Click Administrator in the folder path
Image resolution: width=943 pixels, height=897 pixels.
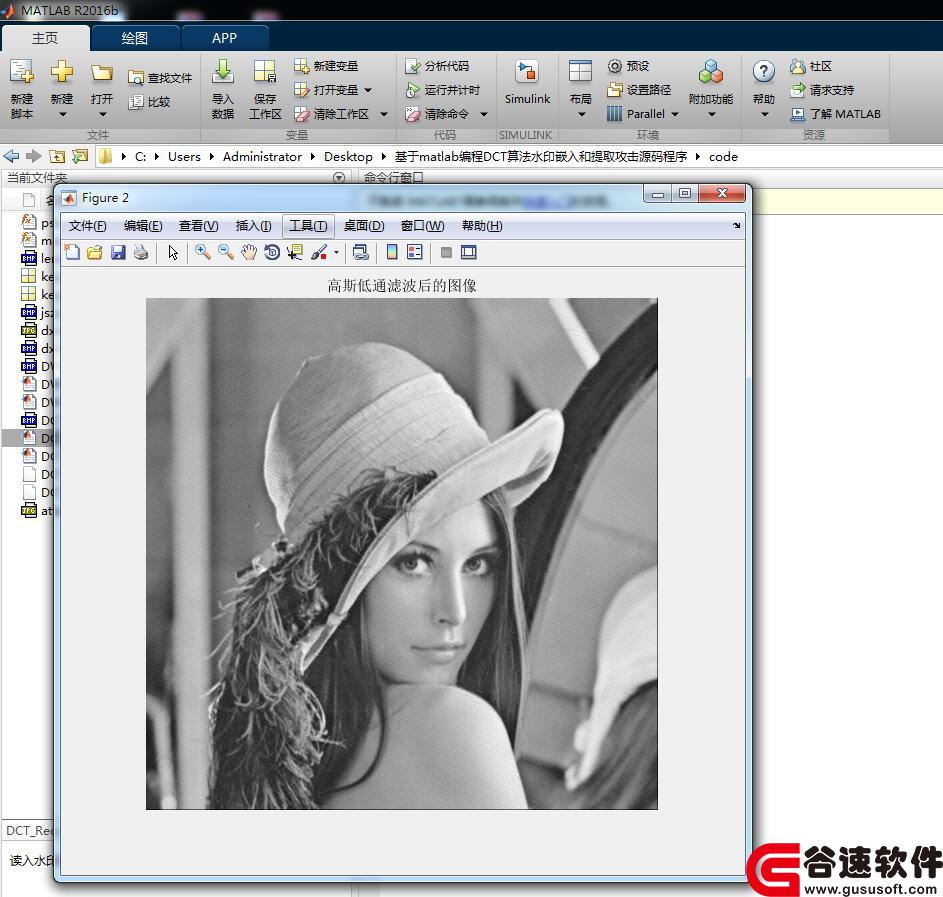262,156
